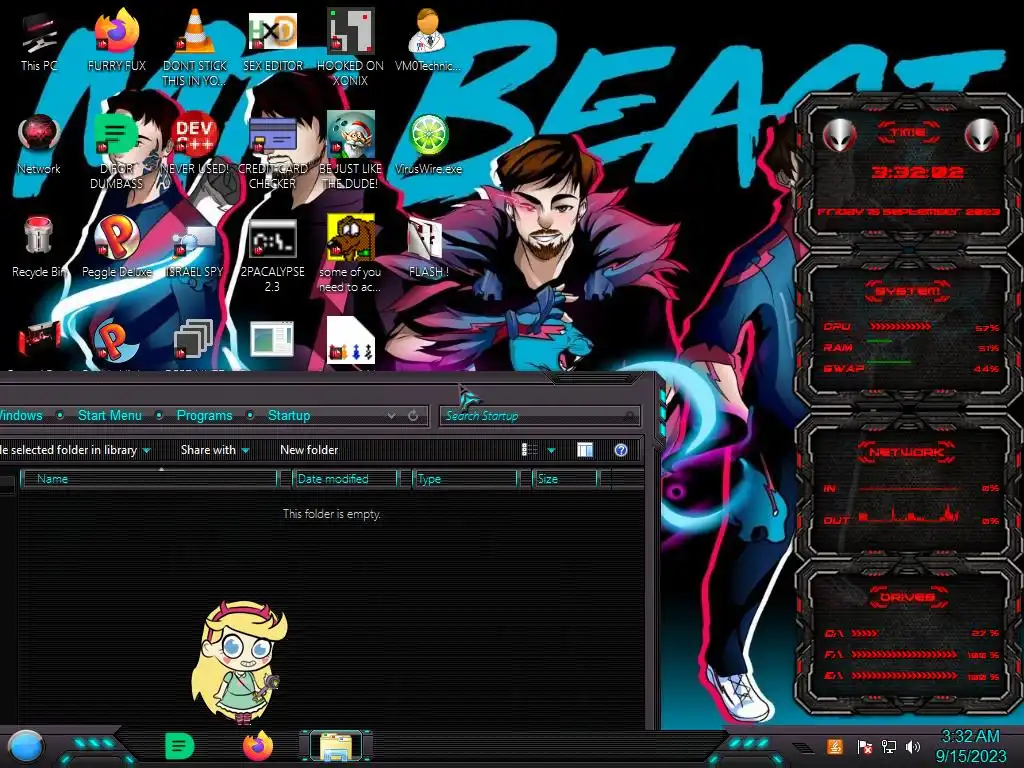1024x768 pixels.
Task: Expand the view options dropdown arrow
Action: point(551,450)
